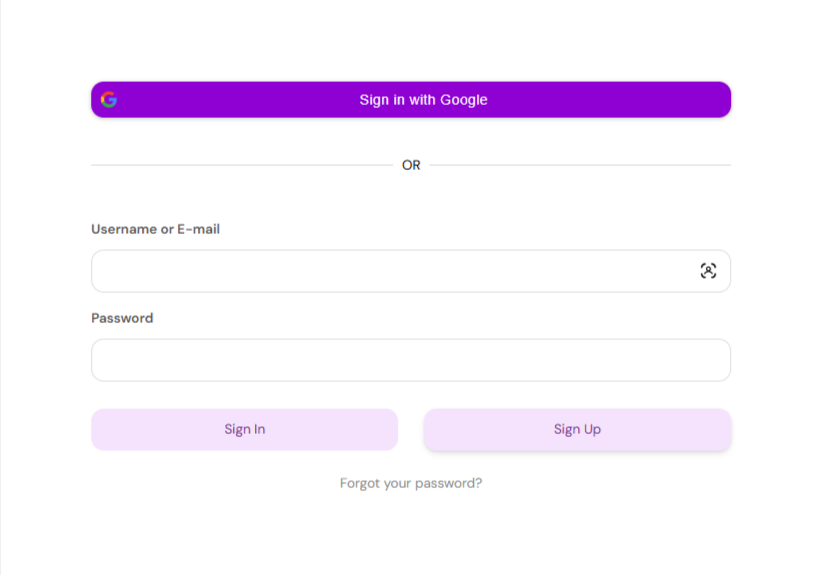
Task: Click the "Password" label above the field
Action: [x=122, y=318]
